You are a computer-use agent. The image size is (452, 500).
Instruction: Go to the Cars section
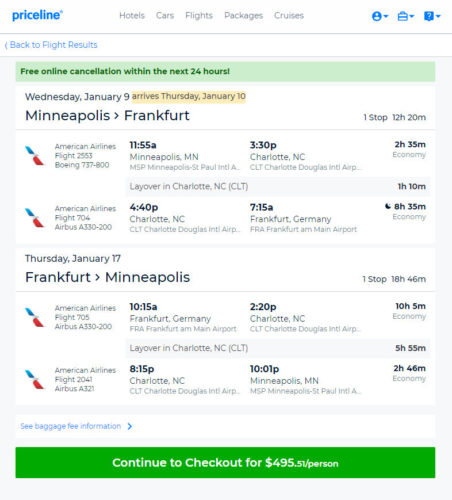point(165,16)
